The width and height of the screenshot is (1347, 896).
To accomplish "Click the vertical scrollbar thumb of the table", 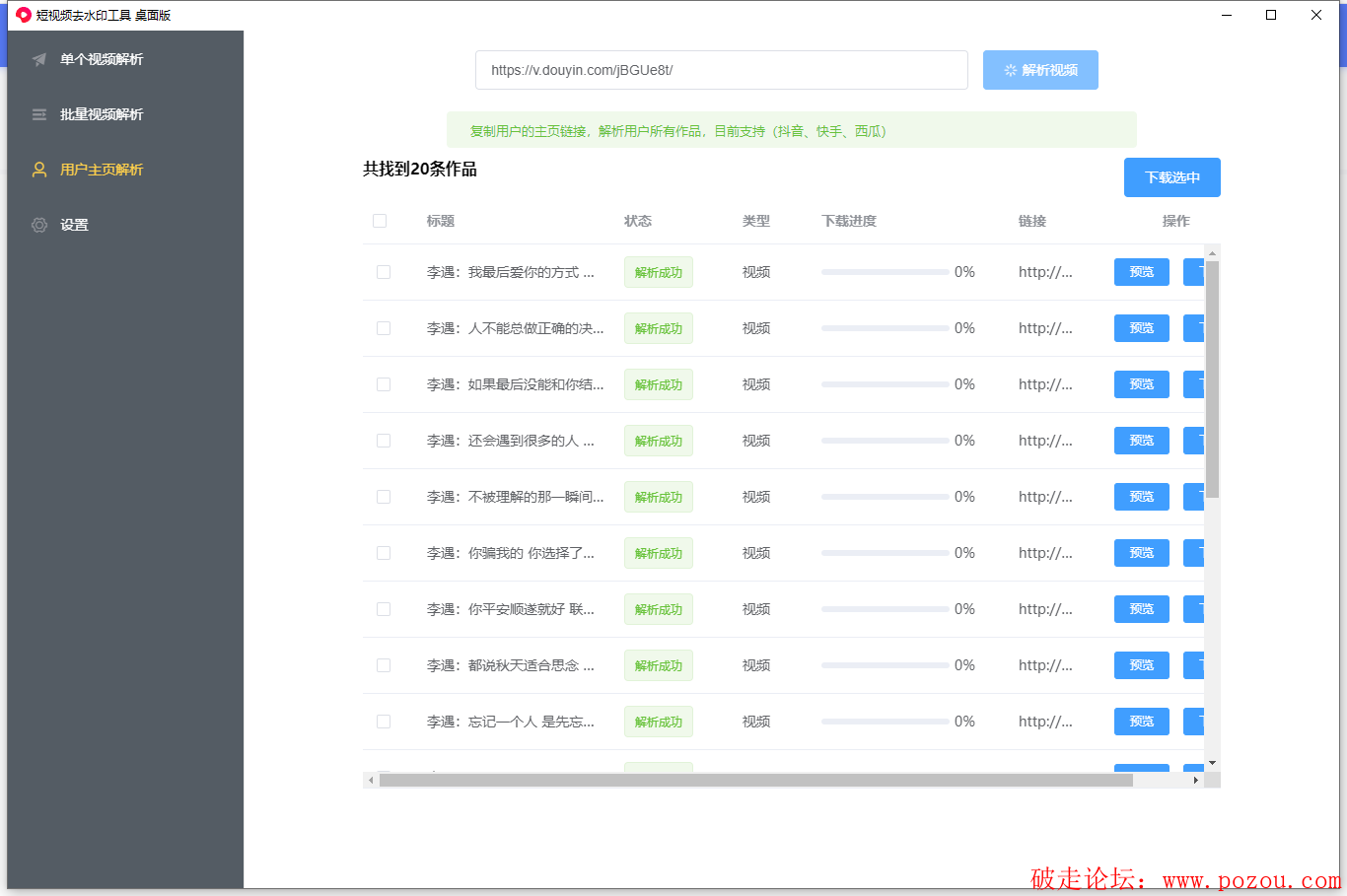I will pyautogui.click(x=1213, y=379).
